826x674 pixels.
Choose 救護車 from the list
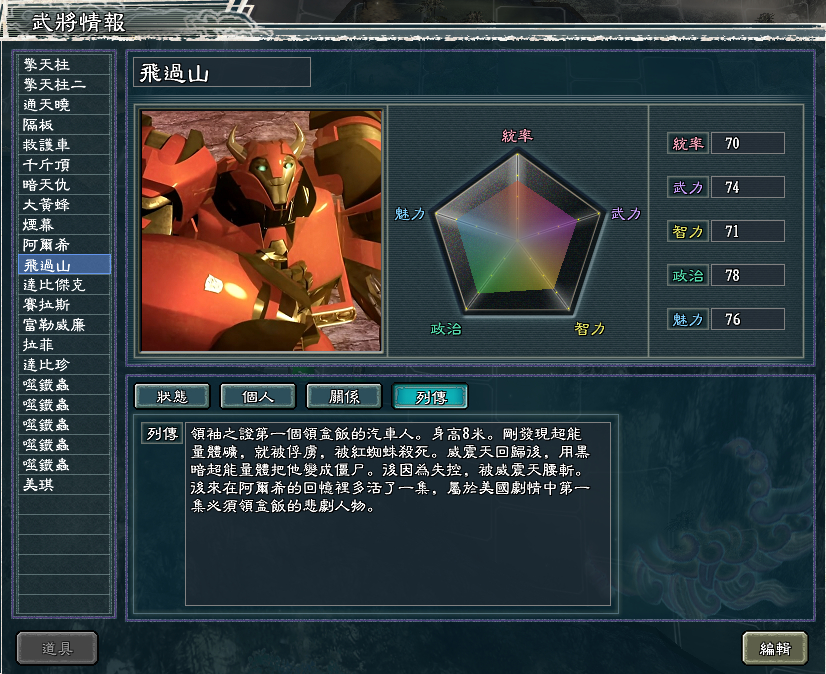pos(64,145)
